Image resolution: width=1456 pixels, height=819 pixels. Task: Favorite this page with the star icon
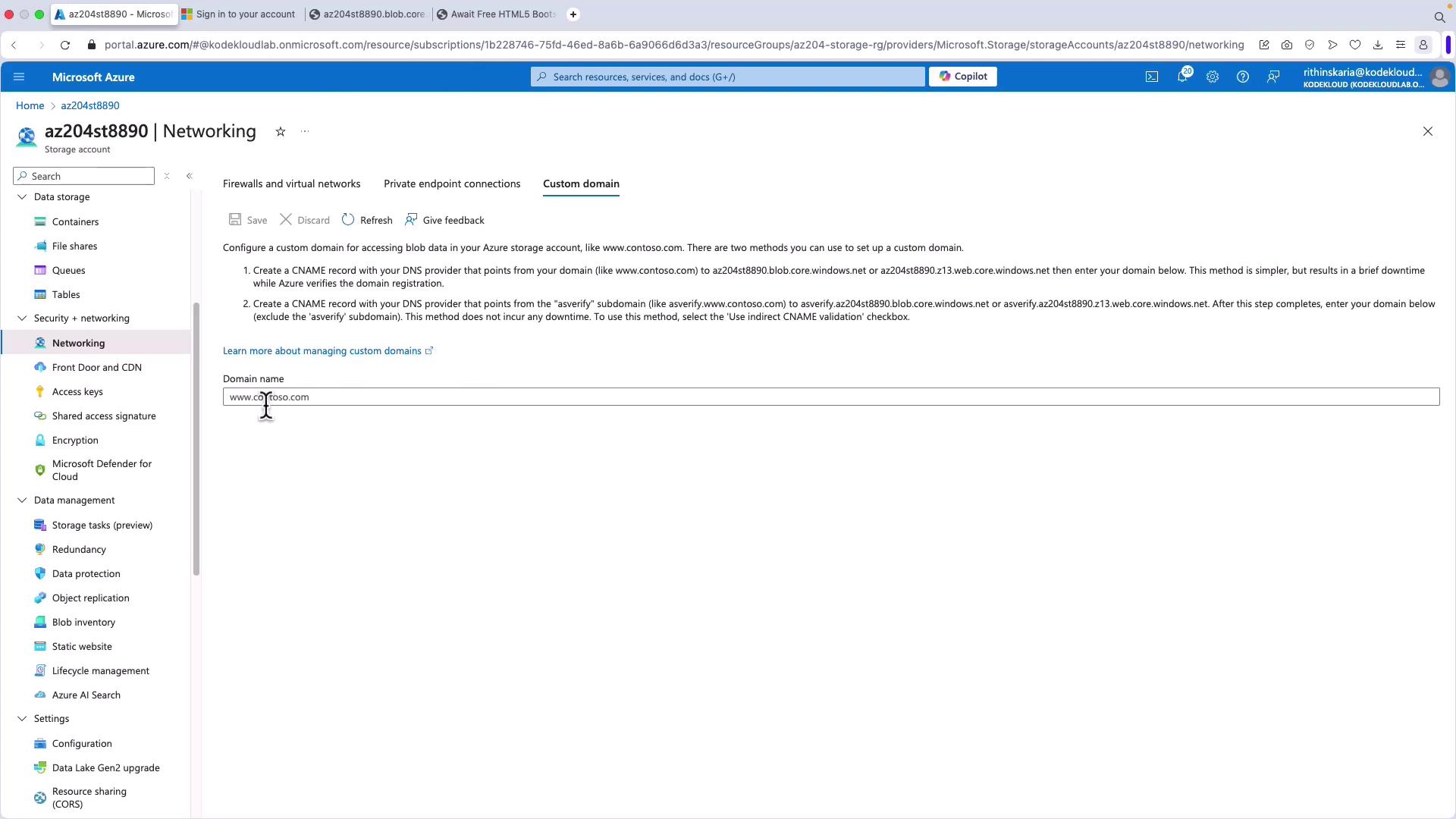pyautogui.click(x=281, y=132)
